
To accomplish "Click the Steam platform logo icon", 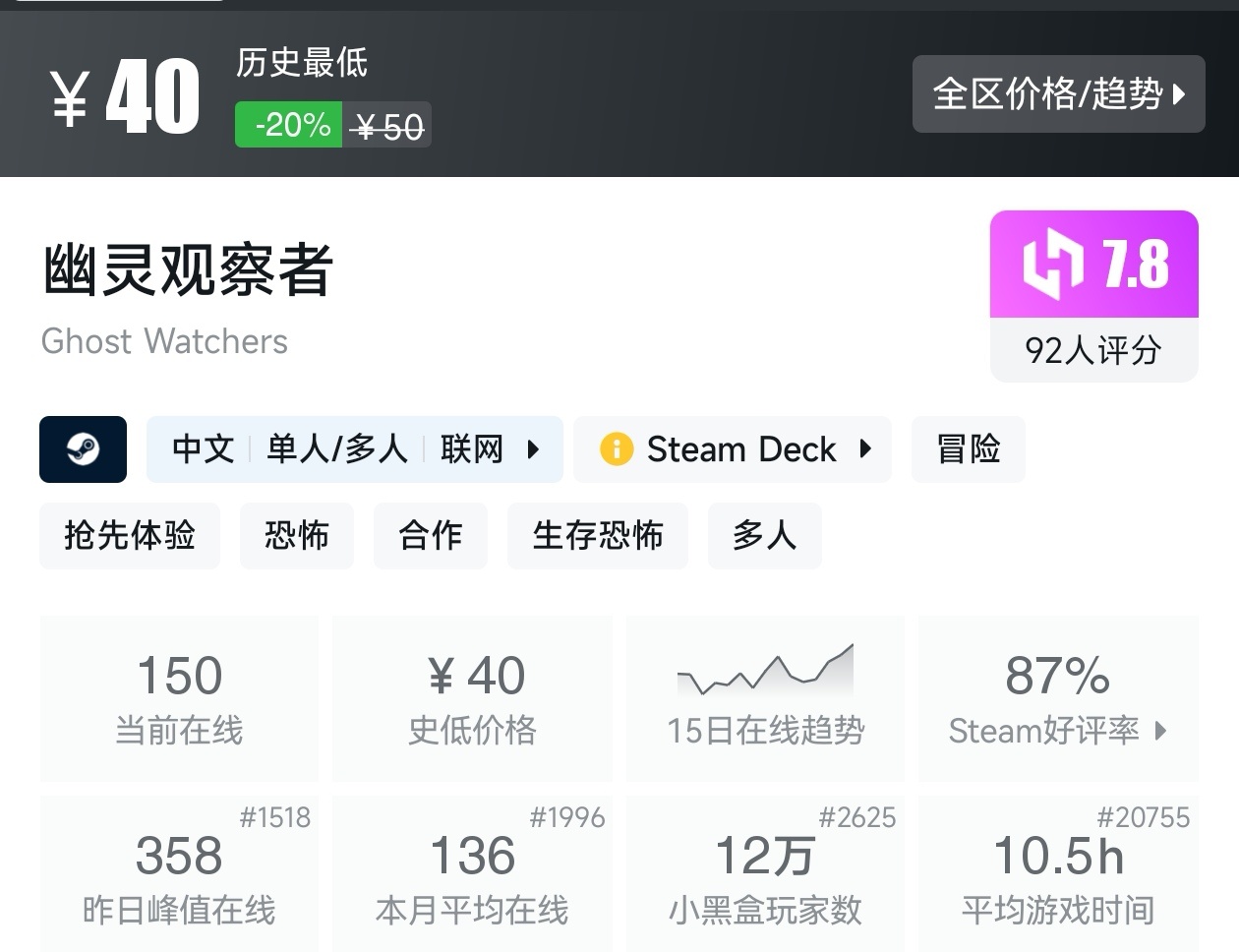I will pos(83,449).
